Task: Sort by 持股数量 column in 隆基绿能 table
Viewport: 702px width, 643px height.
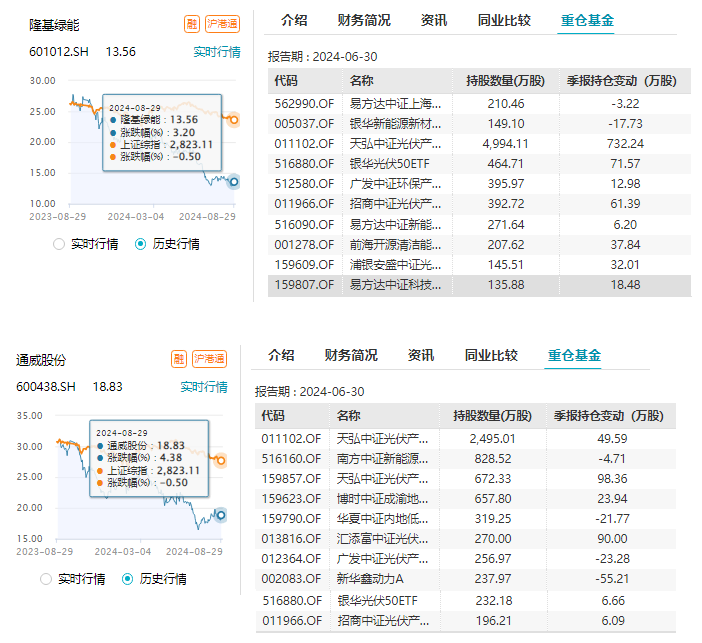Action: coord(505,81)
